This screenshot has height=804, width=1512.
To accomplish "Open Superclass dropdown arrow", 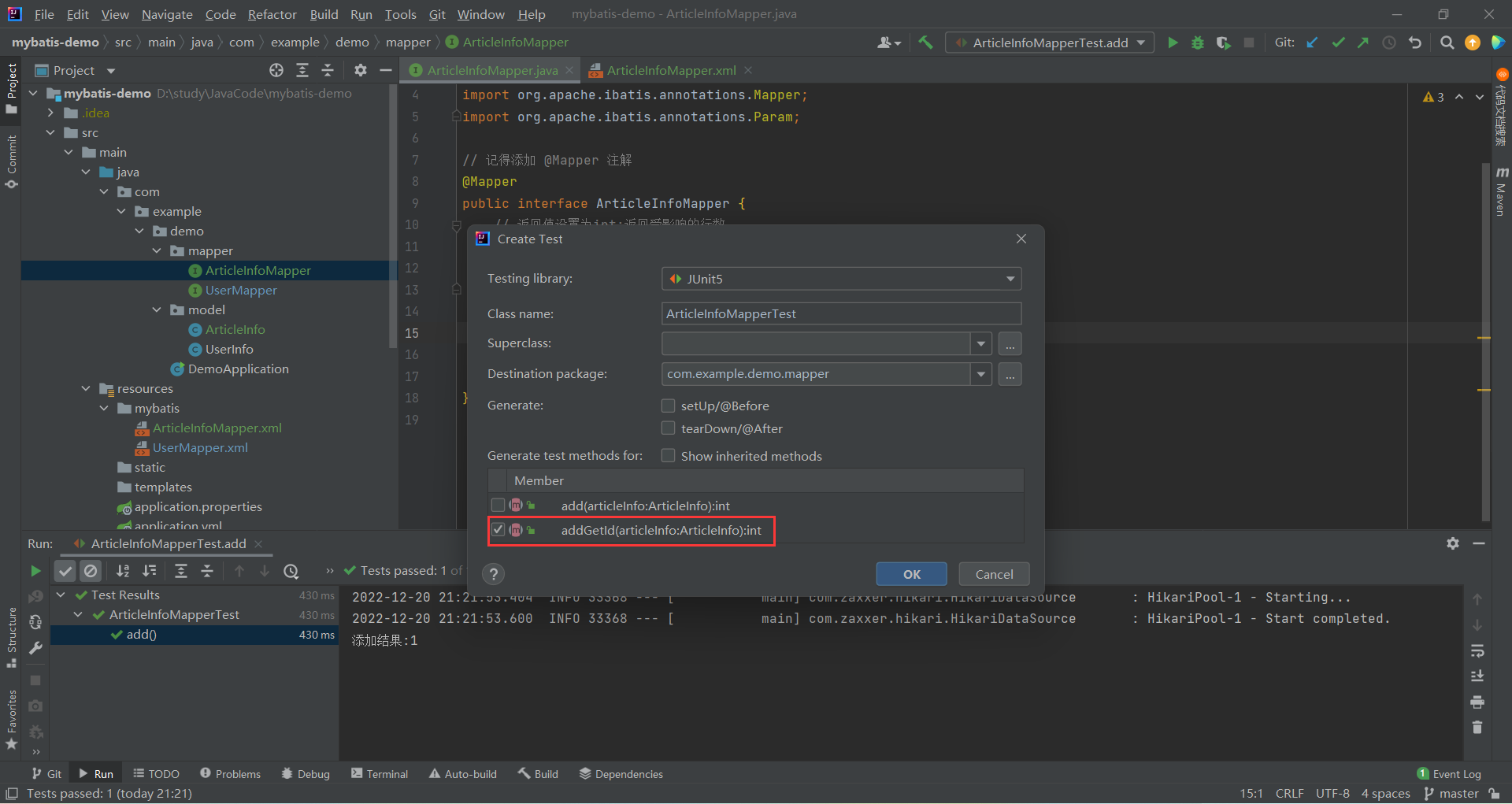I will [980, 344].
